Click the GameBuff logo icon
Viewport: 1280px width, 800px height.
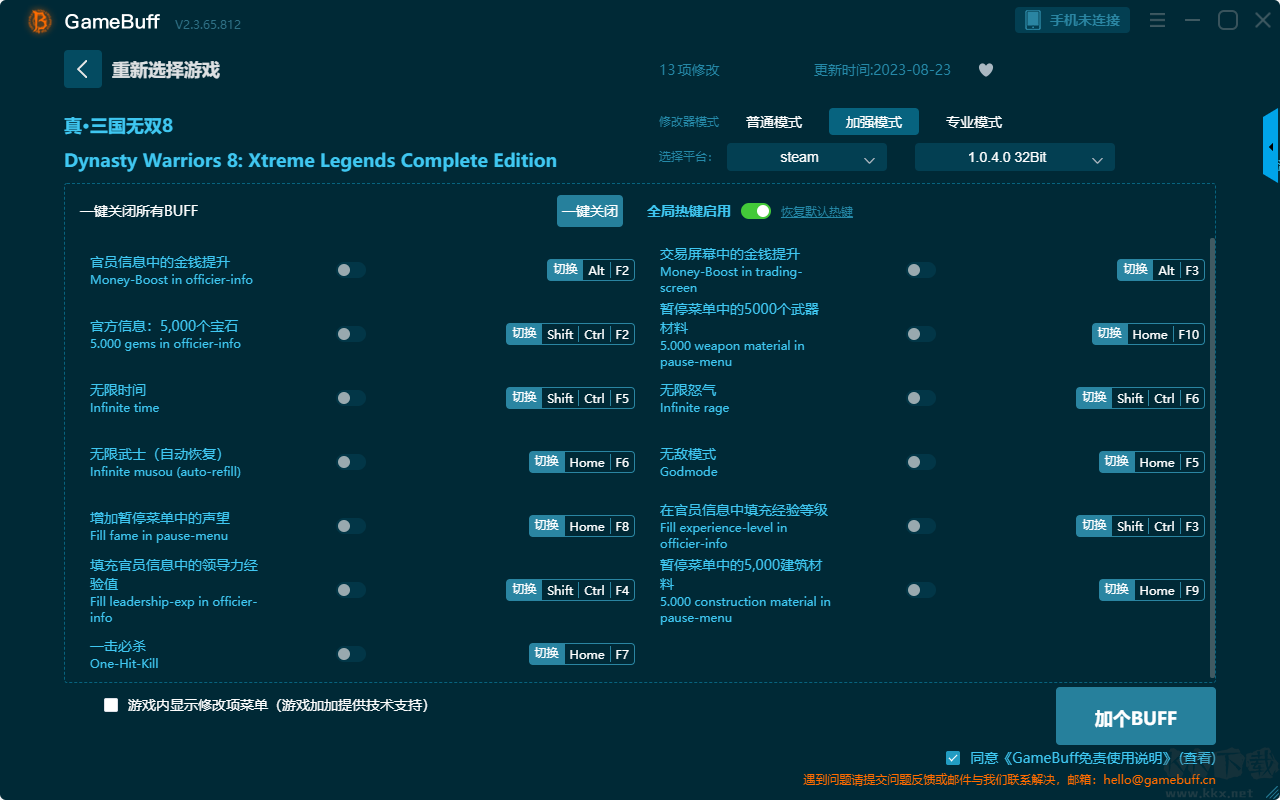[x=40, y=21]
